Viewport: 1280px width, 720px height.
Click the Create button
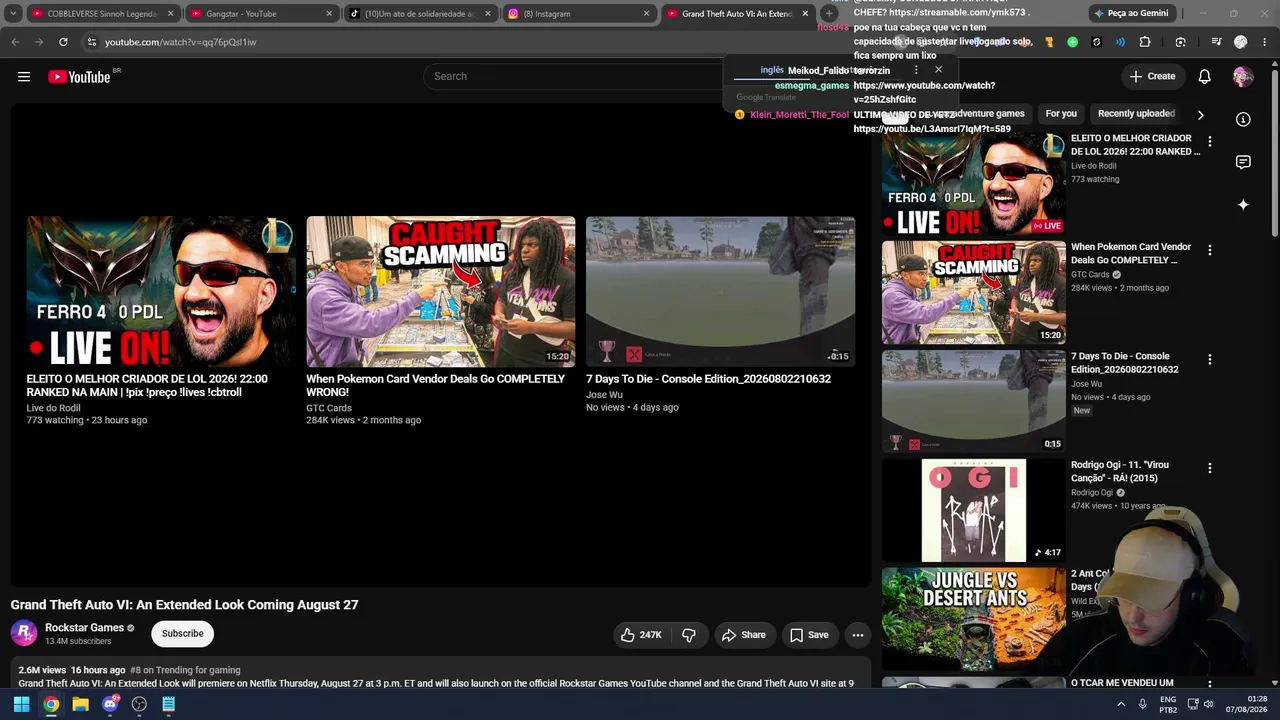point(1152,77)
